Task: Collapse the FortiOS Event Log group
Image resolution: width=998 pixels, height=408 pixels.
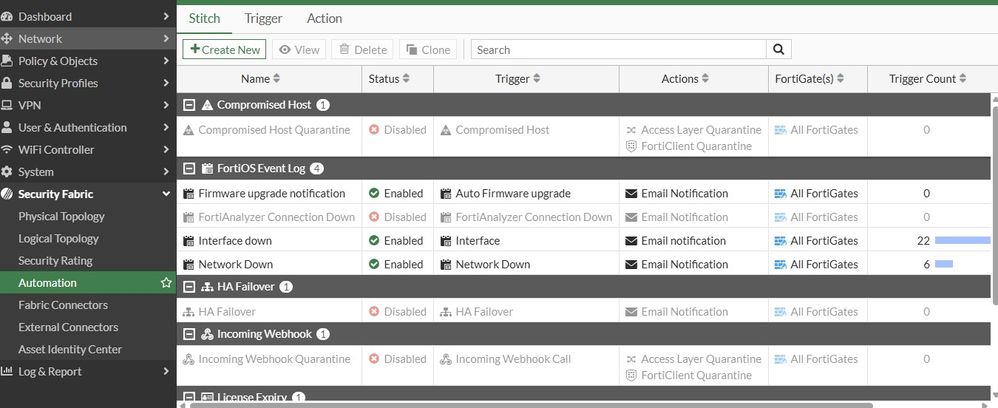Action: (x=189, y=168)
